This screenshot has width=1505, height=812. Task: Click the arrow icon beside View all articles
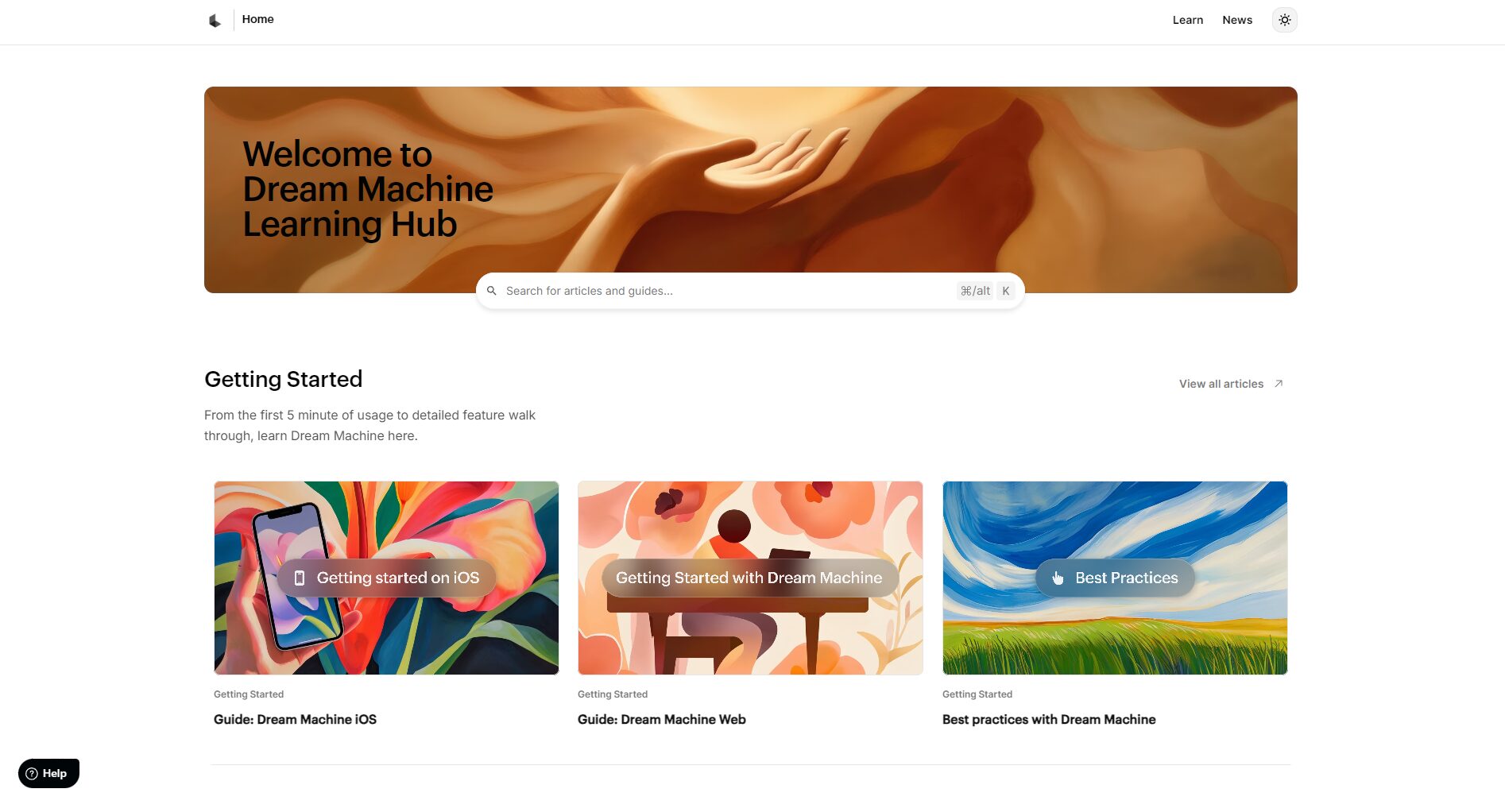pos(1279,384)
